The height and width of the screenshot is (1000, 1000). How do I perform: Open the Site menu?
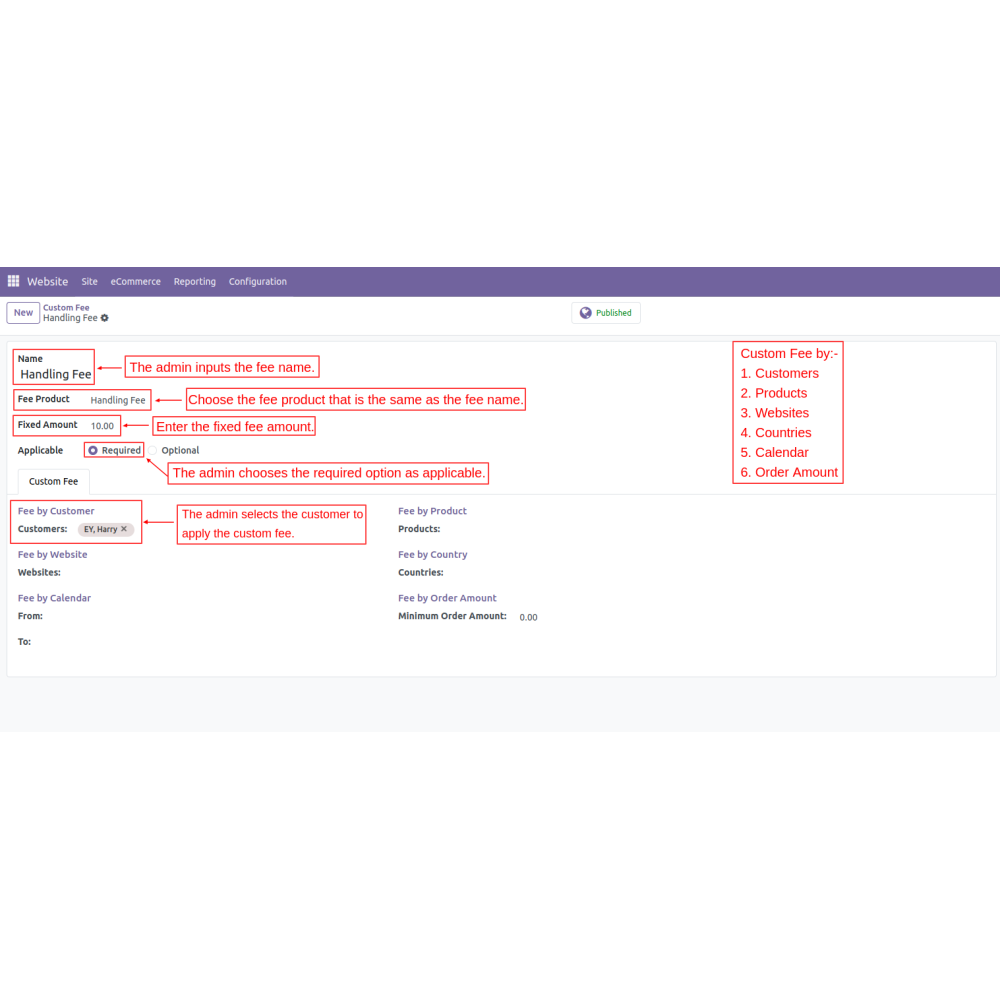click(x=89, y=282)
